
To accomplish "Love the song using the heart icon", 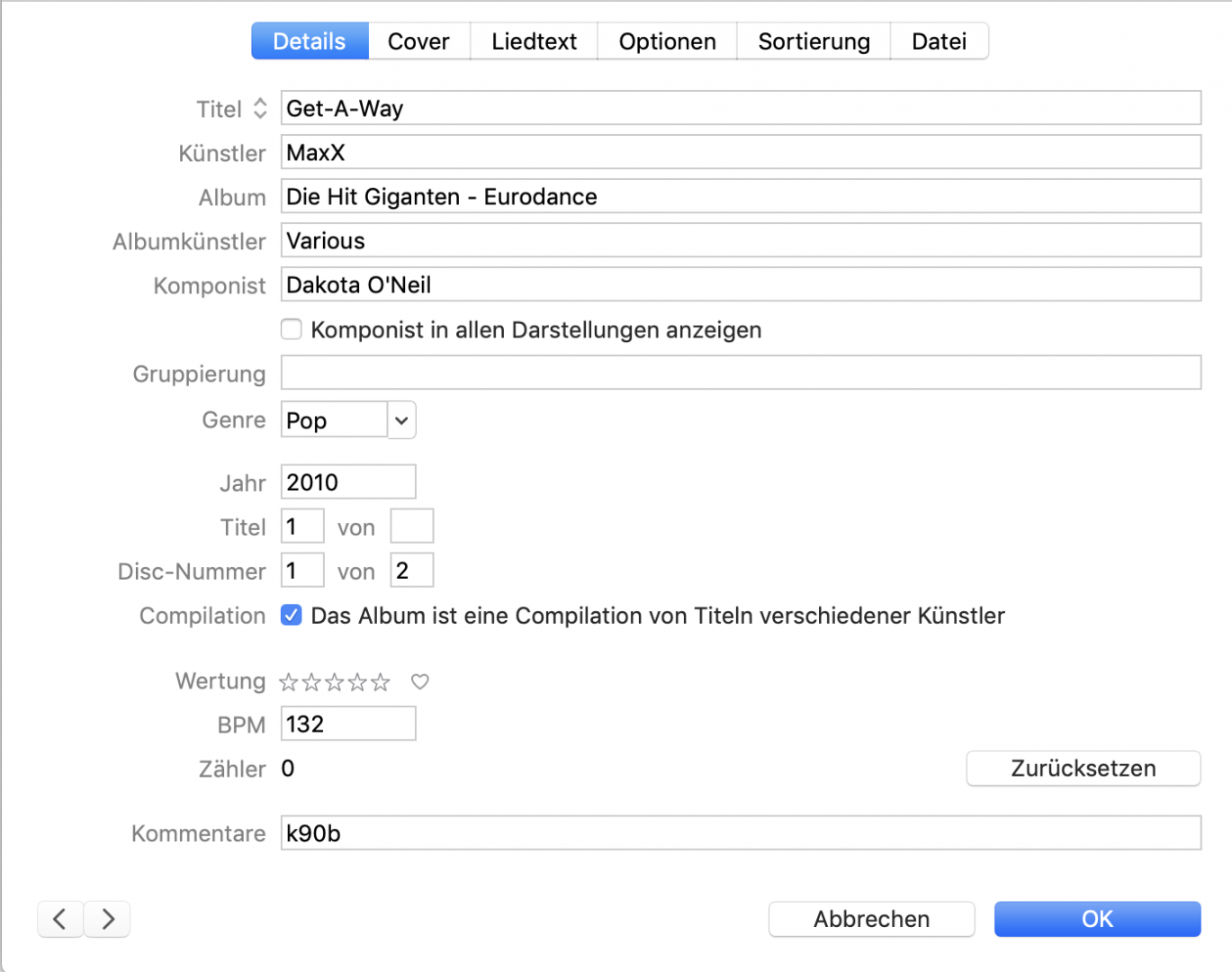I will tap(419, 682).
